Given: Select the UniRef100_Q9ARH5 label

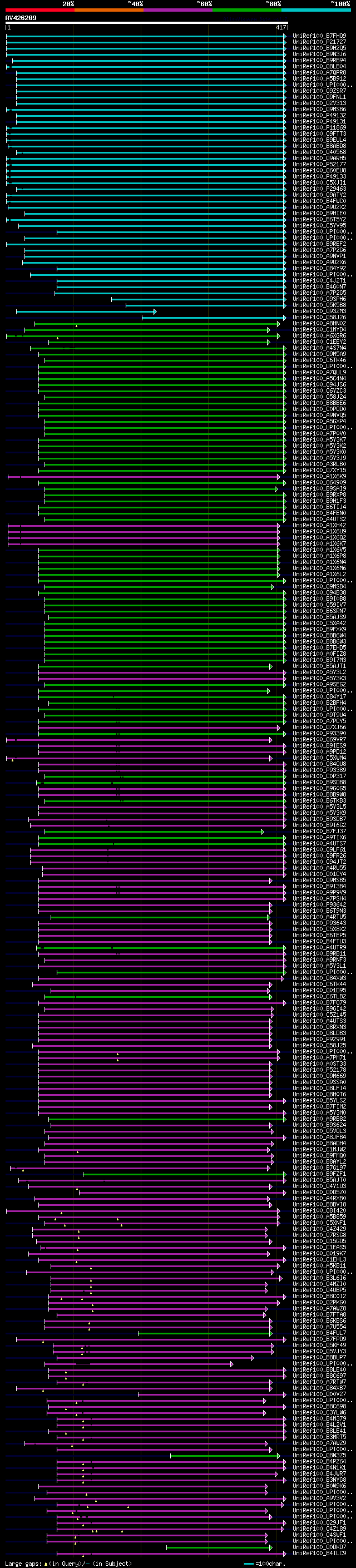Looking at the screenshot, I should (x=319, y=159).
